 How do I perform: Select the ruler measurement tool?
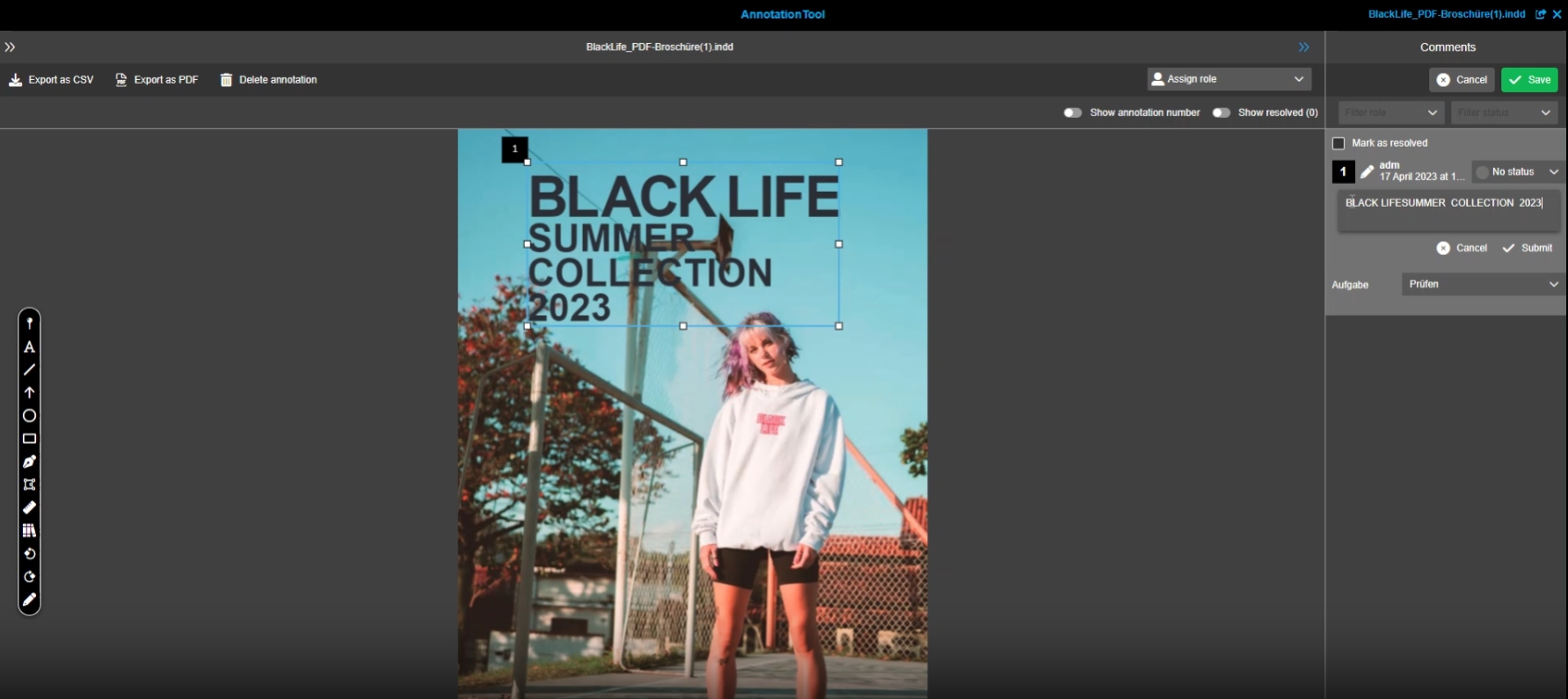point(29,507)
